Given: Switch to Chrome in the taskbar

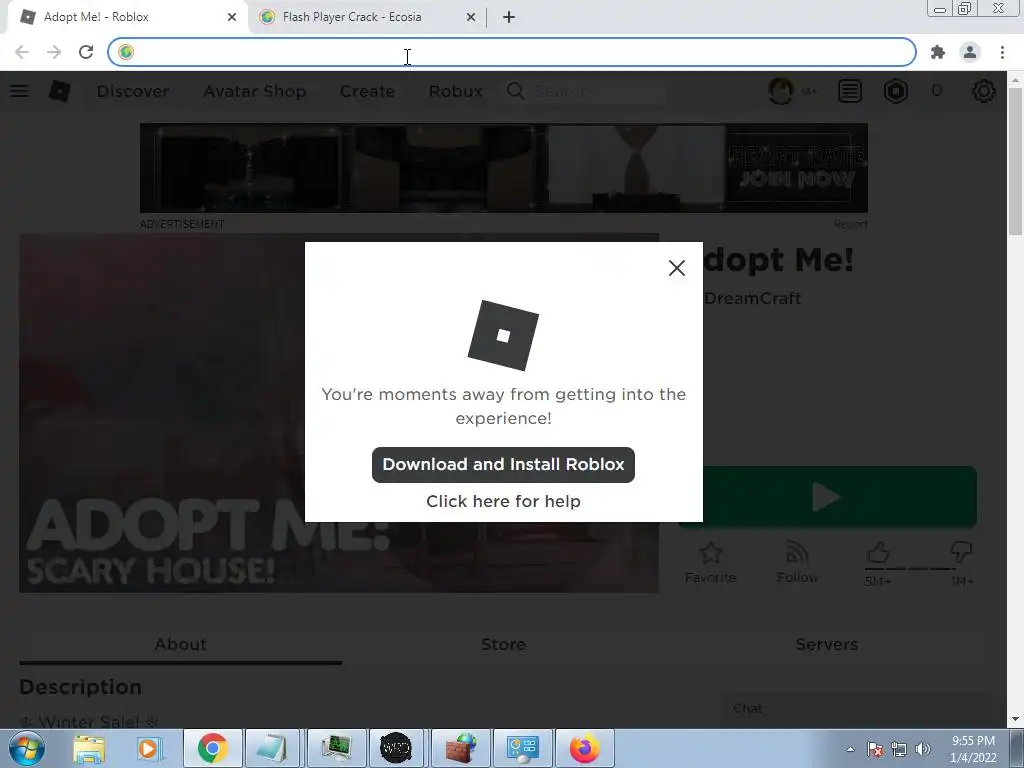Looking at the screenshot, I should click(212, 748).
